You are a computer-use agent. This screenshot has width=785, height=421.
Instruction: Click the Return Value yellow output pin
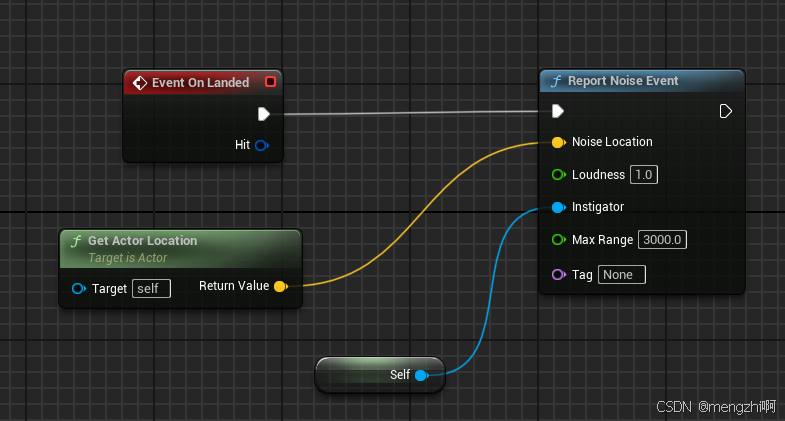click(x=281, y=286)
